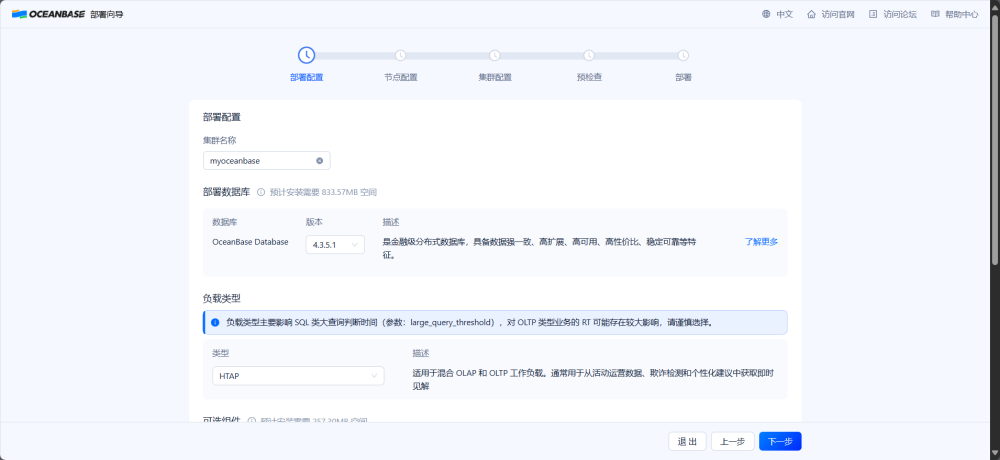Click the 部署配置 step clock icon
This screenshot has height=460, width=1000.
click(x=307, y=56)
